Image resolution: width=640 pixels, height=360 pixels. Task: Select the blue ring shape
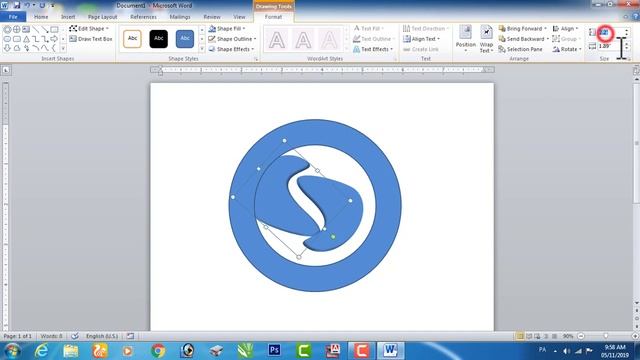coord(315,278)
